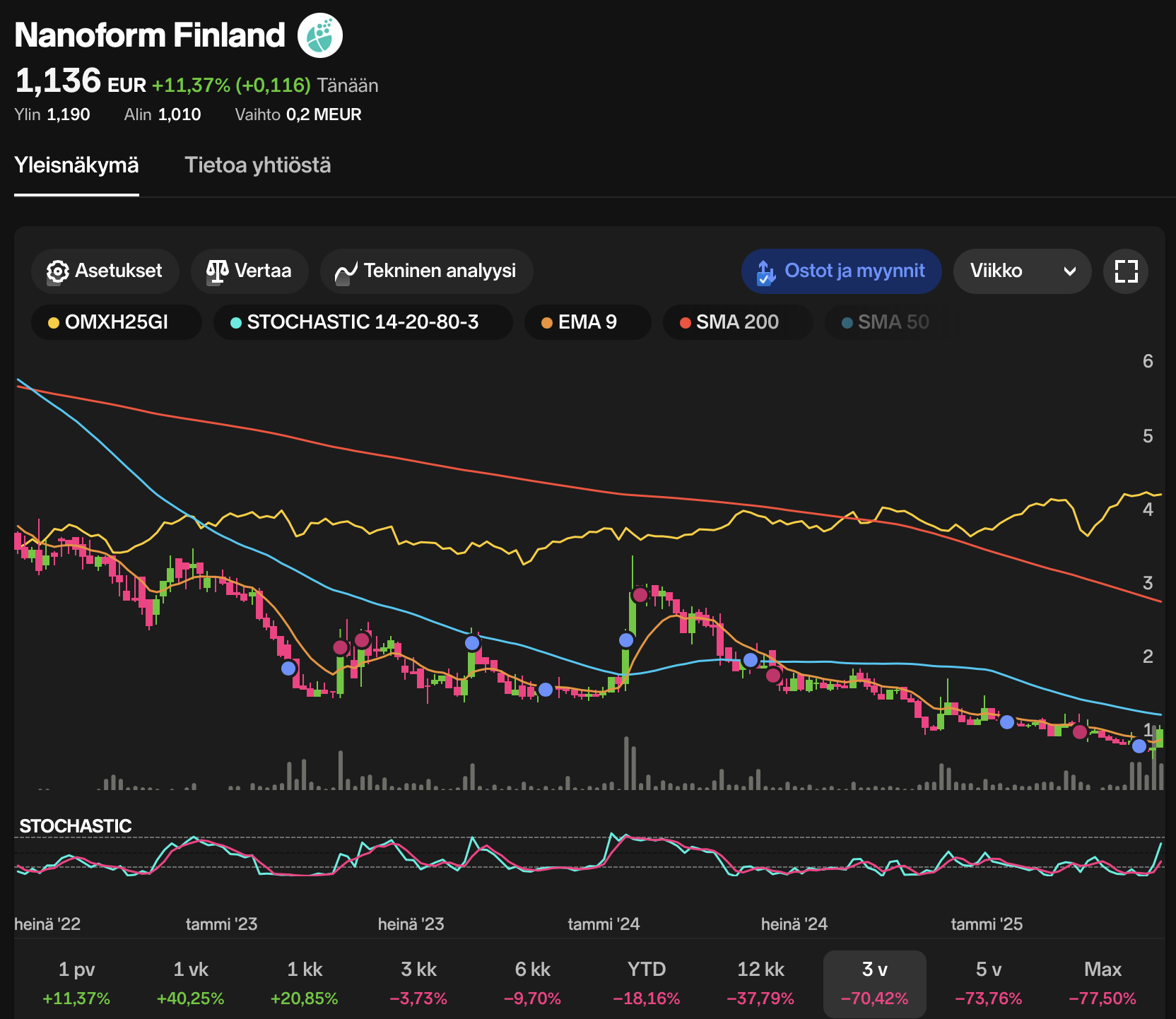Click the sell marker at January 2024 peak

(640, 595)
